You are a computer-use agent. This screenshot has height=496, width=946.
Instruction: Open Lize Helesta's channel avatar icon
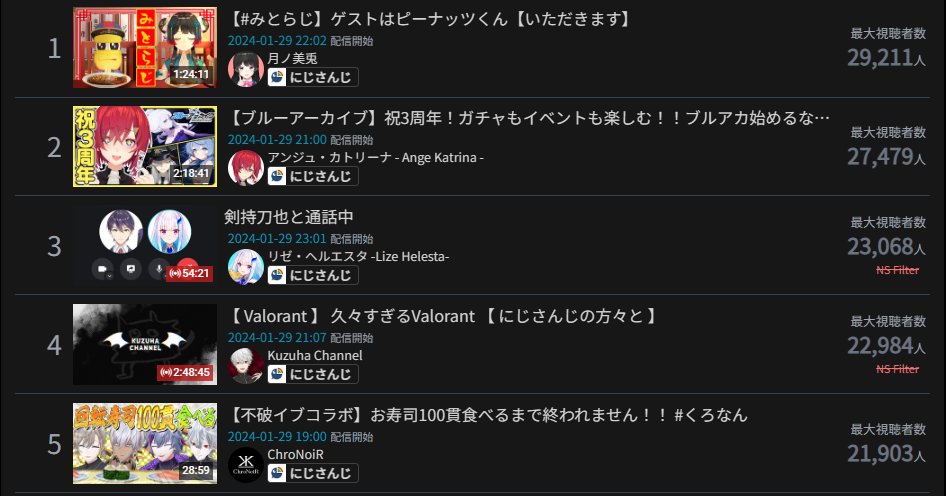click(246, 267)
